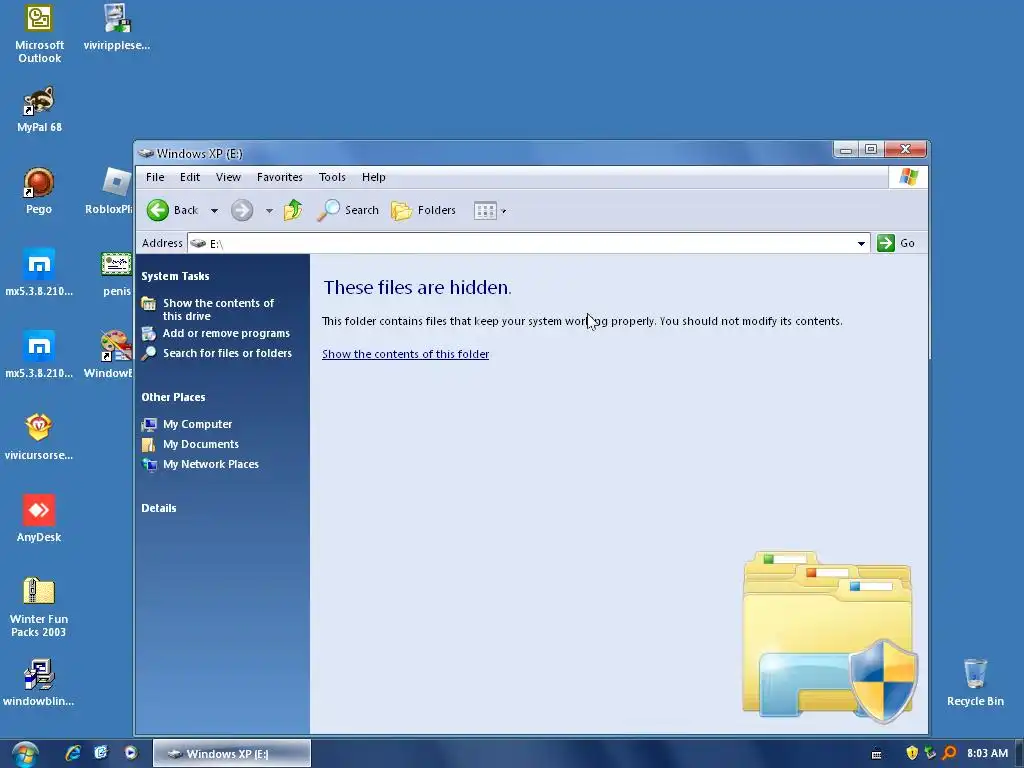Screen dimensions: 1024x768
Task: Expand the Details section header
Action: (x=159, y=508)
